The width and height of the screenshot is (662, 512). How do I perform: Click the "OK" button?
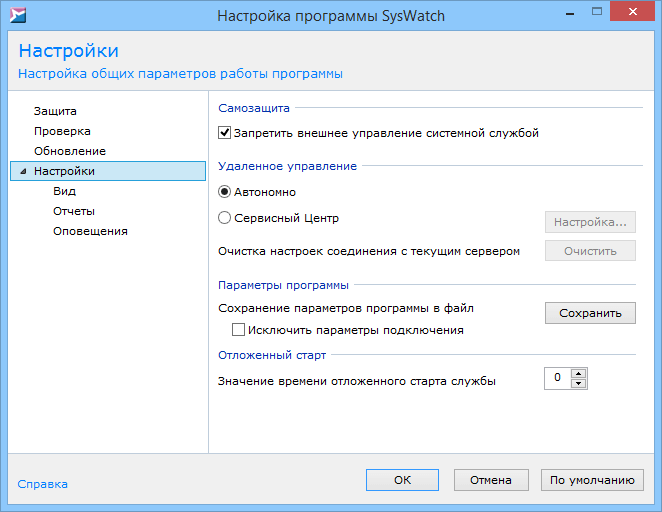(402, 480)
